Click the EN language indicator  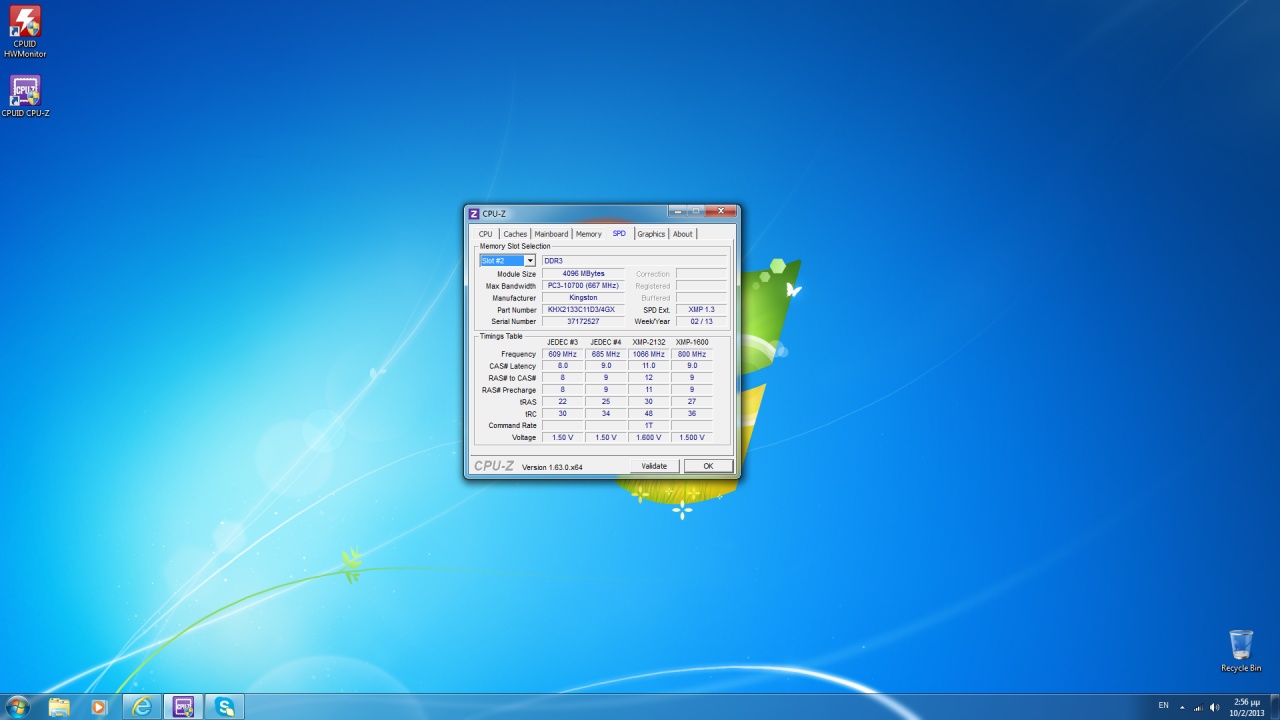pos(1163,706)
